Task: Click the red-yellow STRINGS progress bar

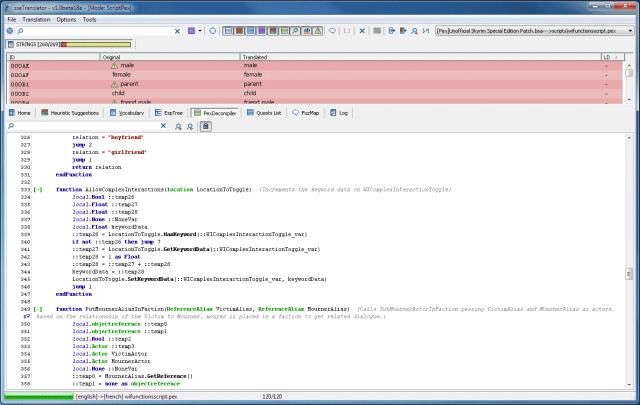Action: coord(96,44)
